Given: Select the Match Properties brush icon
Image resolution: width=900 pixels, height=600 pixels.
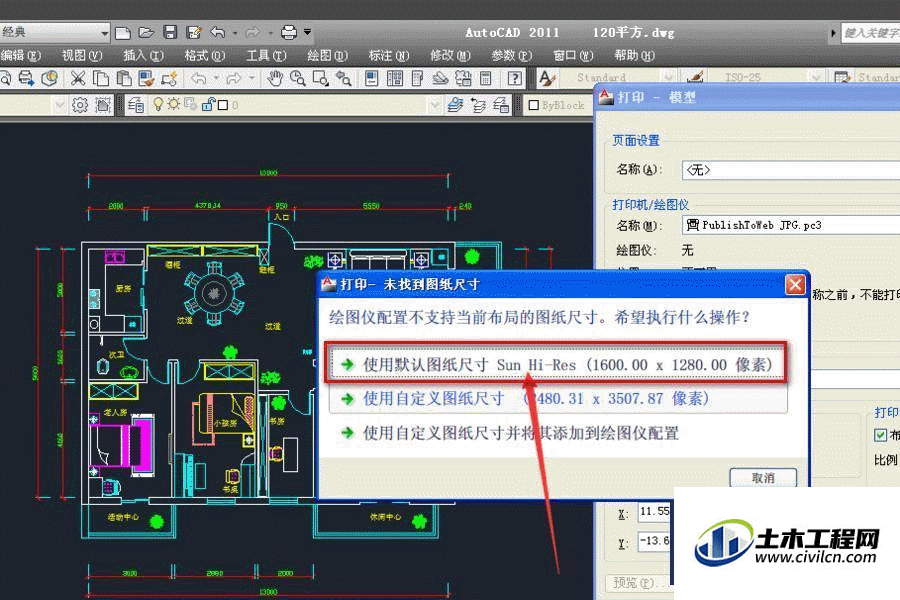Looking at the screenshot, I should coord(146,78).
